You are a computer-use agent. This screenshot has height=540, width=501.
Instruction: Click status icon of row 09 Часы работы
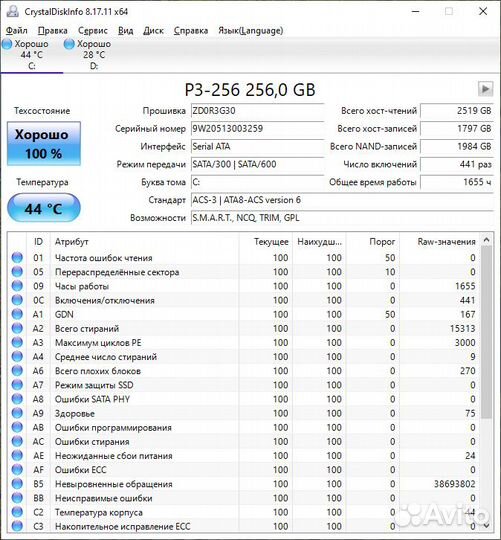[x=17, y=285]
